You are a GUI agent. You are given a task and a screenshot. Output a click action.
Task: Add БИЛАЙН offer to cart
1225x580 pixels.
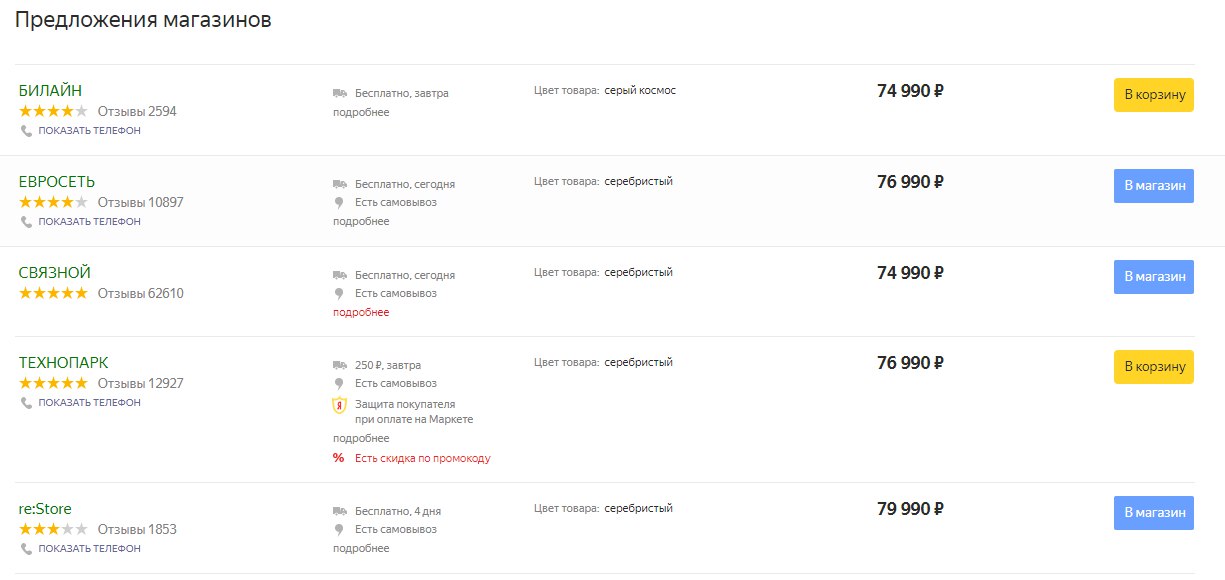[1153, 95]
